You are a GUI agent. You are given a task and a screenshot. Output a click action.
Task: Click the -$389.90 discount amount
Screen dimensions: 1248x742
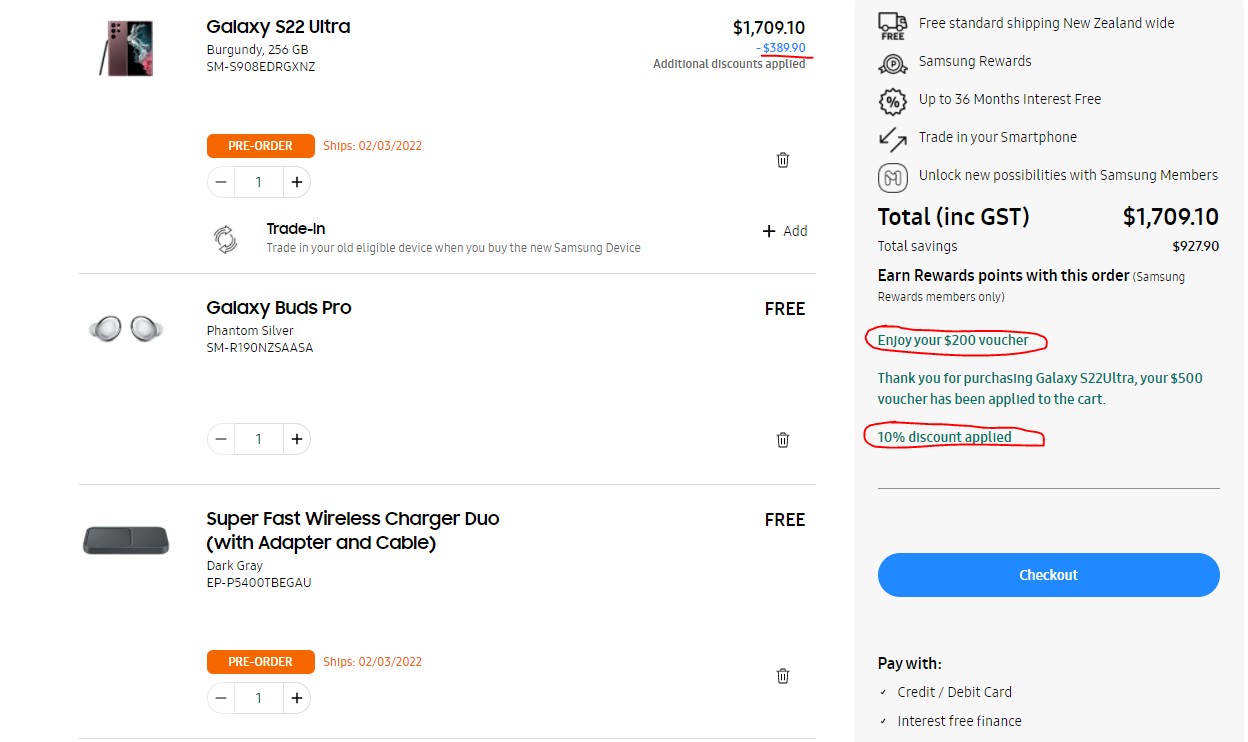781,48
